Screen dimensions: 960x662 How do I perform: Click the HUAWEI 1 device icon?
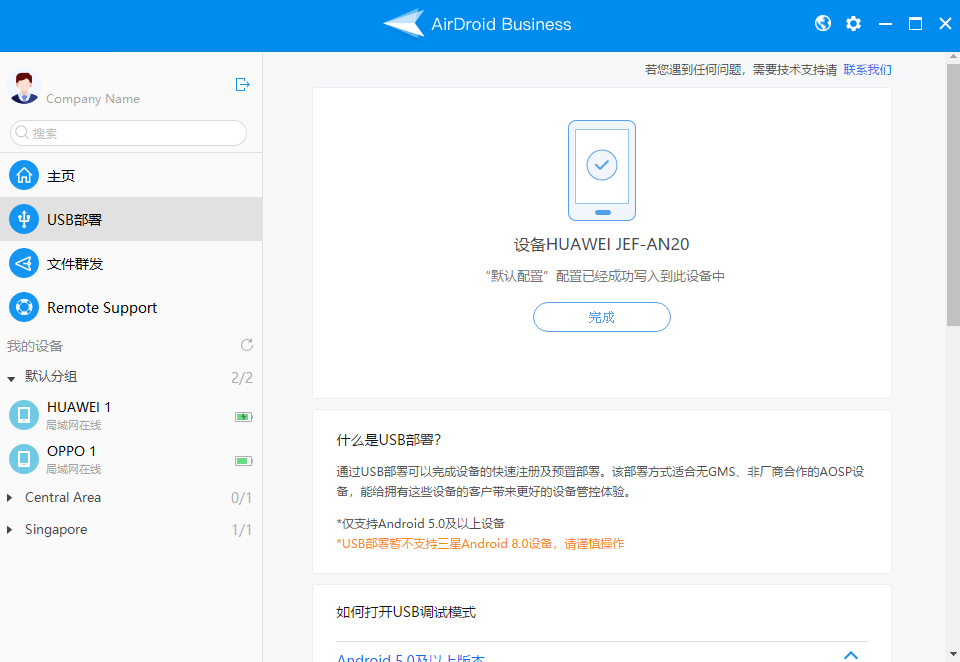24,415
